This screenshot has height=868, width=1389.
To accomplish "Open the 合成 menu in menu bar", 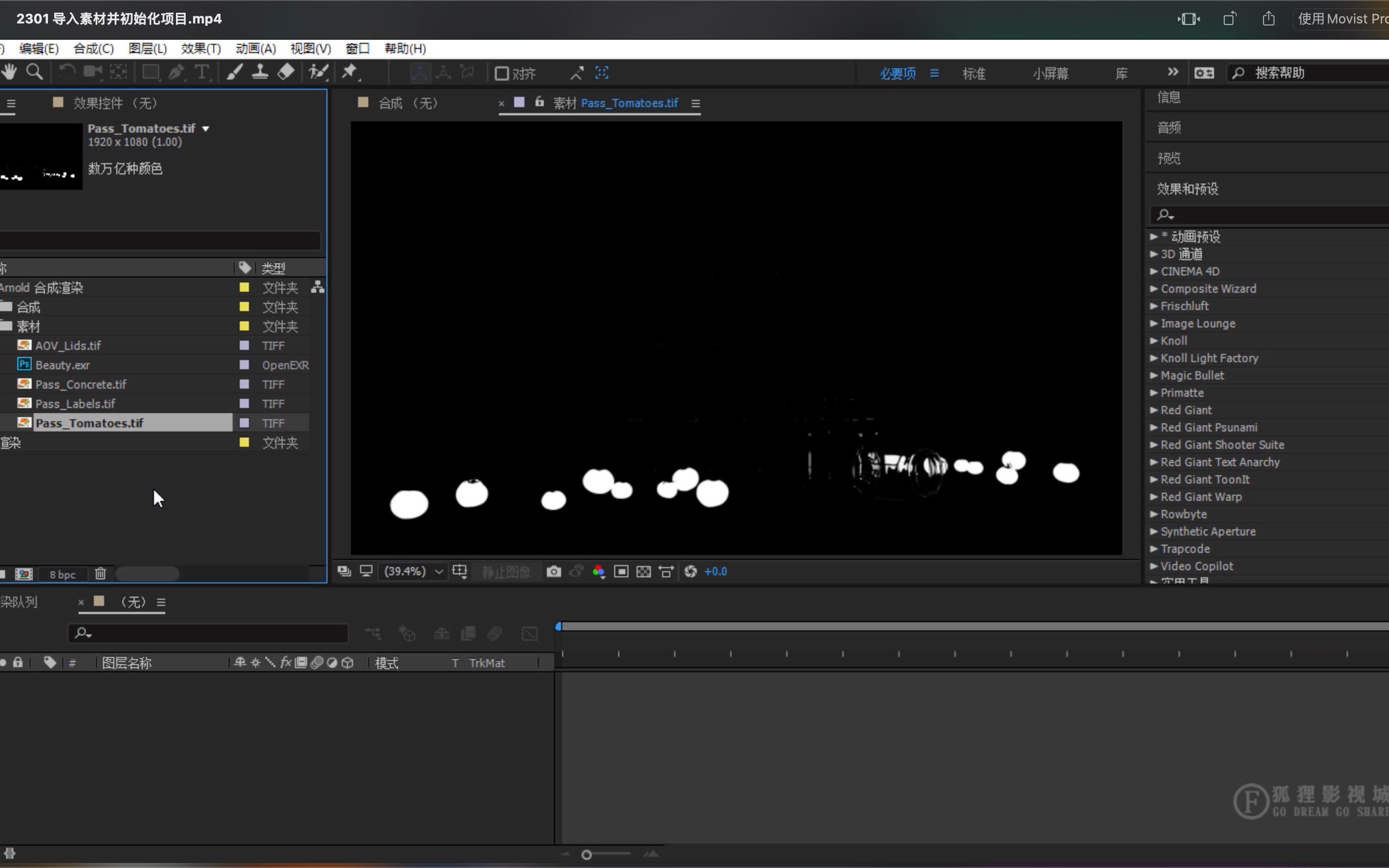I will click(92, 48).
